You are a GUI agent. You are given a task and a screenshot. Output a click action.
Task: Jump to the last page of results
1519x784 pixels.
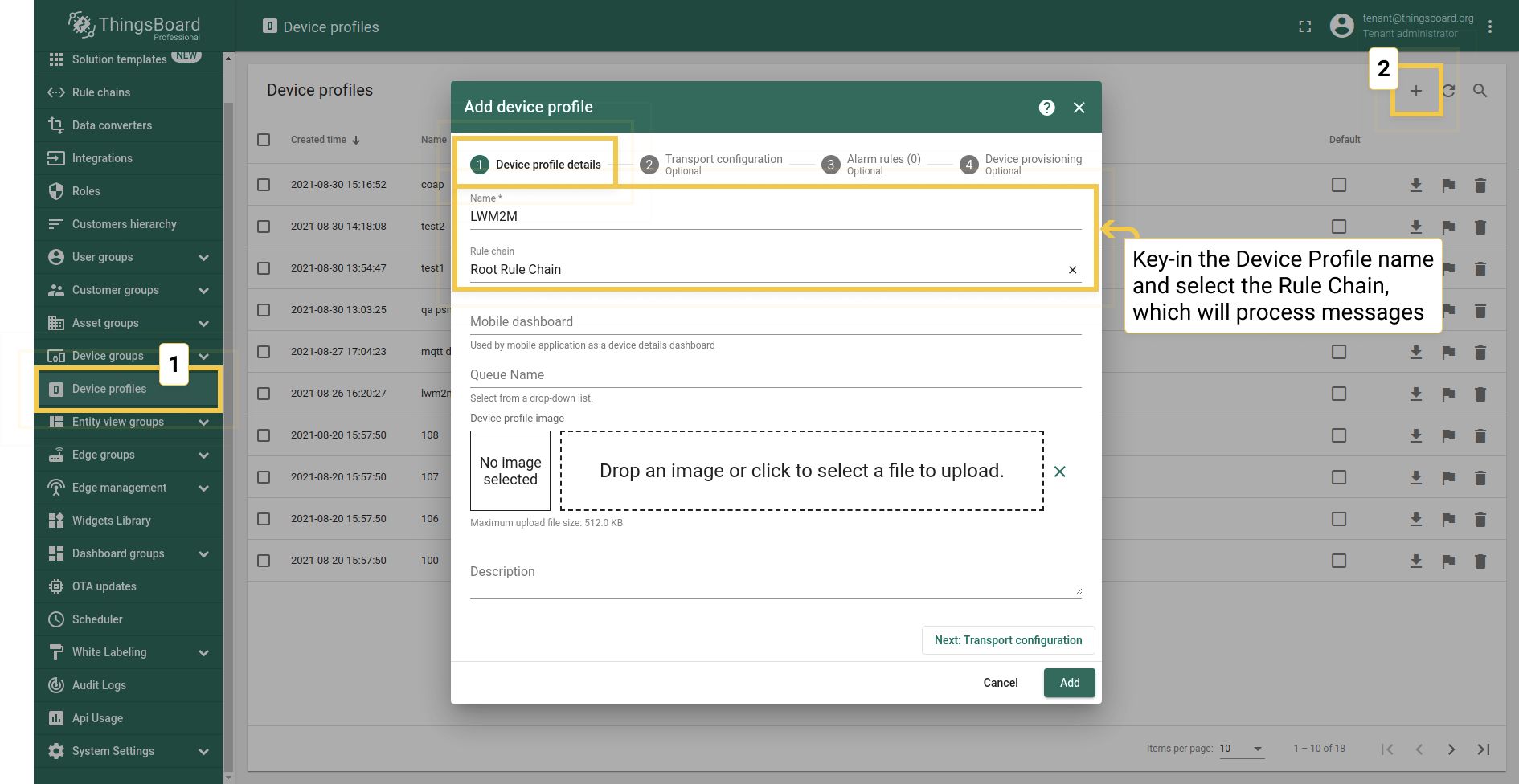coord(1484,749)
